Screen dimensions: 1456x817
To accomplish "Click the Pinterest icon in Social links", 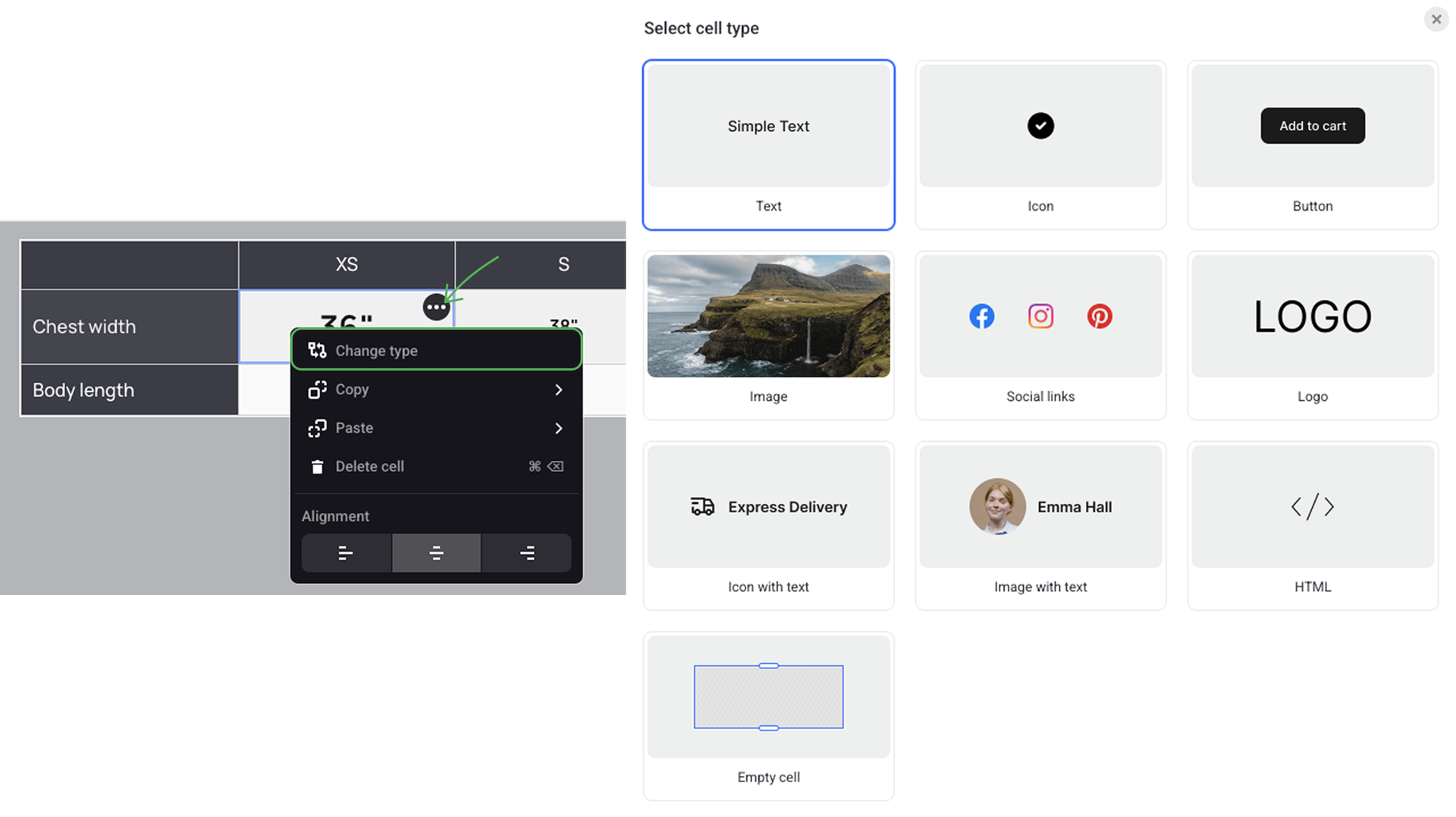I will point(1100,316).
